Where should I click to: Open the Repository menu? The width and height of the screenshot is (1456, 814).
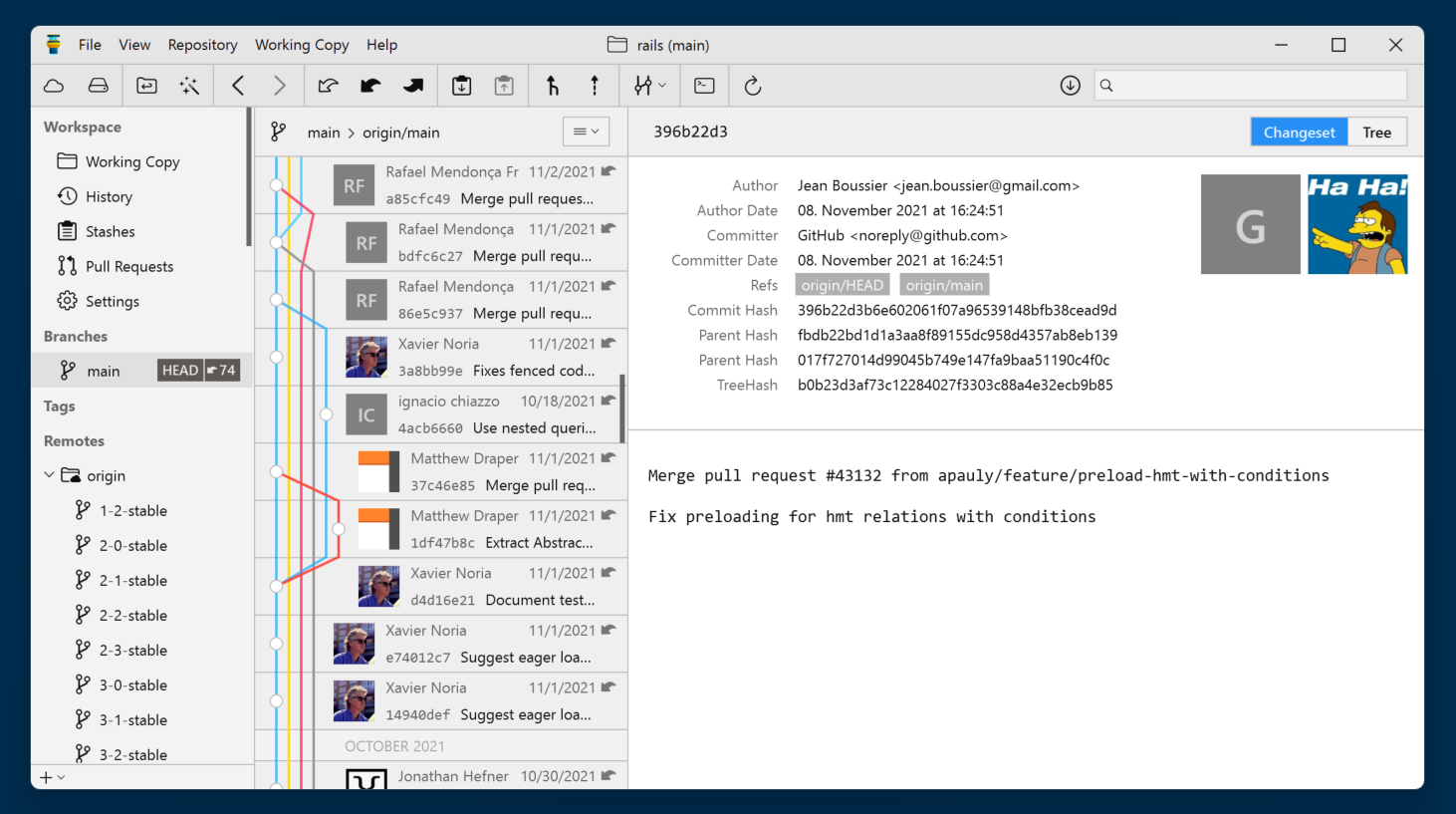click(202, 45)
